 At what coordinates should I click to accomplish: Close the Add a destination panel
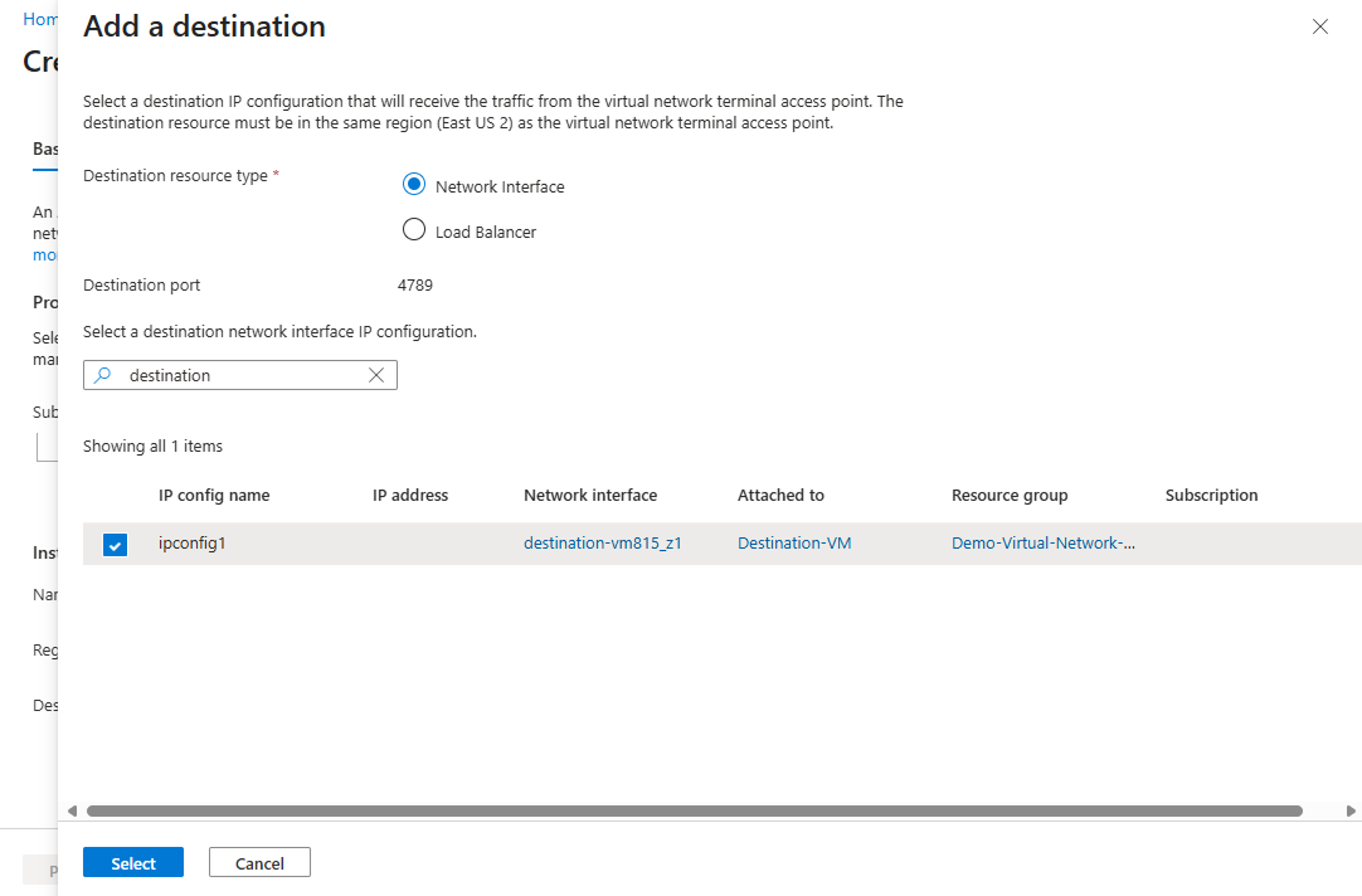coord(1320,26)
